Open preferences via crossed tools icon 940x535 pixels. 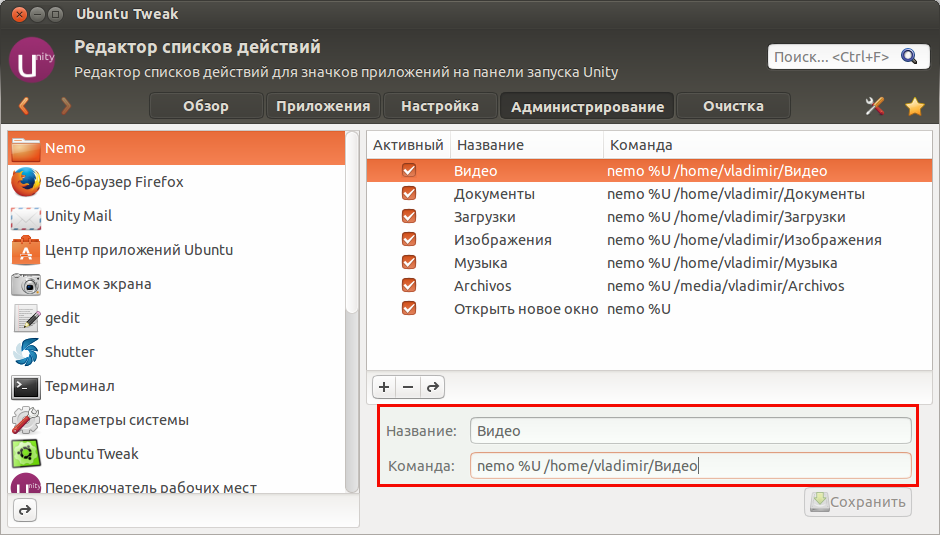tap(875, 106)
